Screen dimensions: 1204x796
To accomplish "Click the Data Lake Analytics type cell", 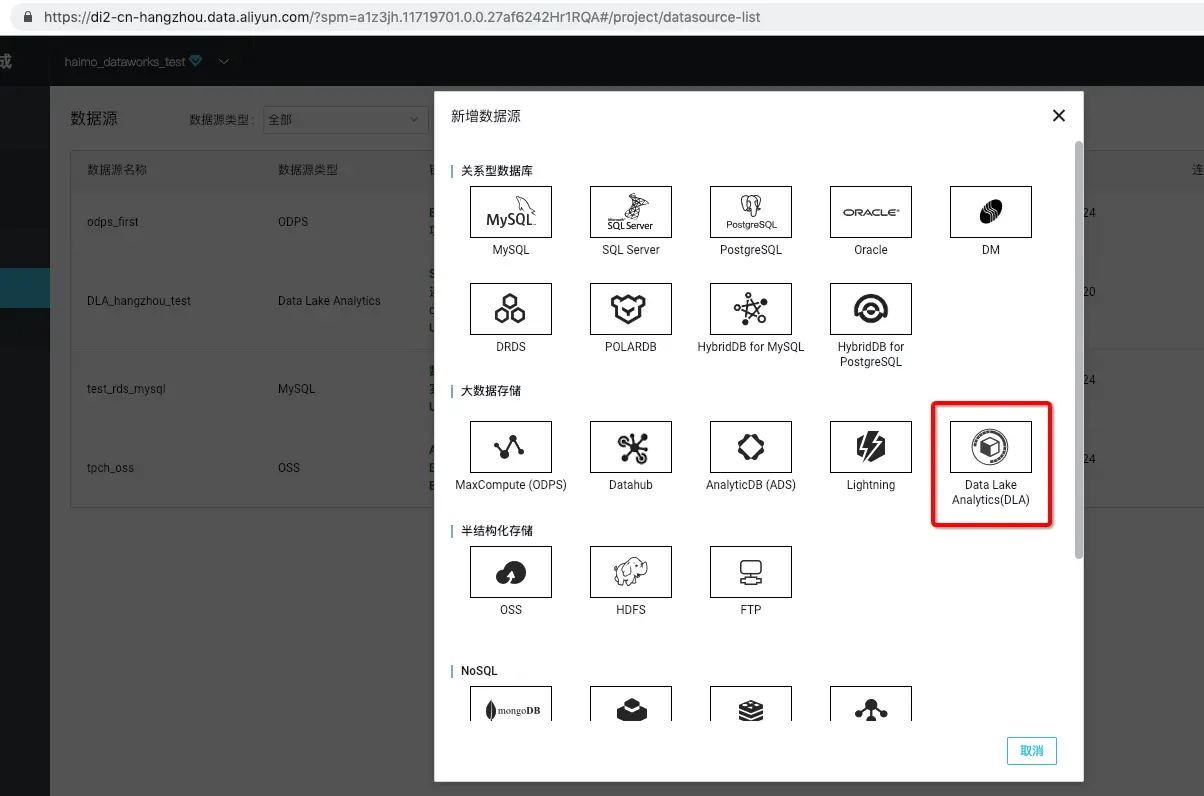I will pos(329,301).
